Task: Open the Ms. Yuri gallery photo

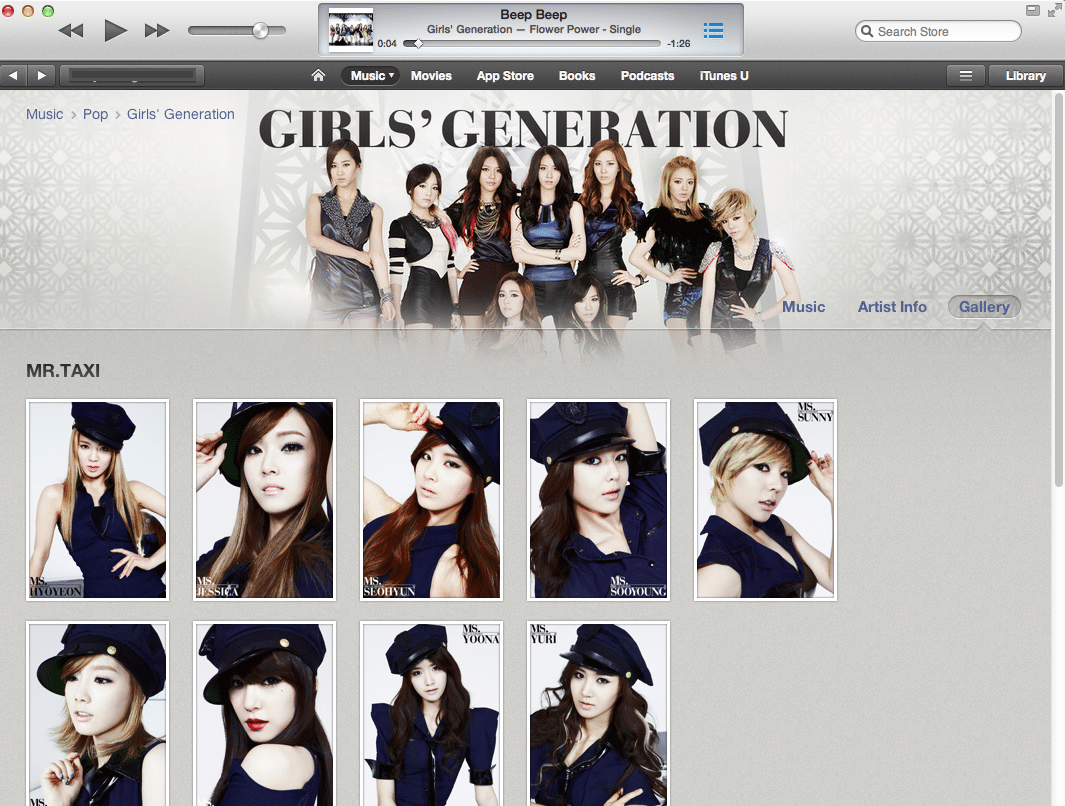Action: click(x=598, y=714)
